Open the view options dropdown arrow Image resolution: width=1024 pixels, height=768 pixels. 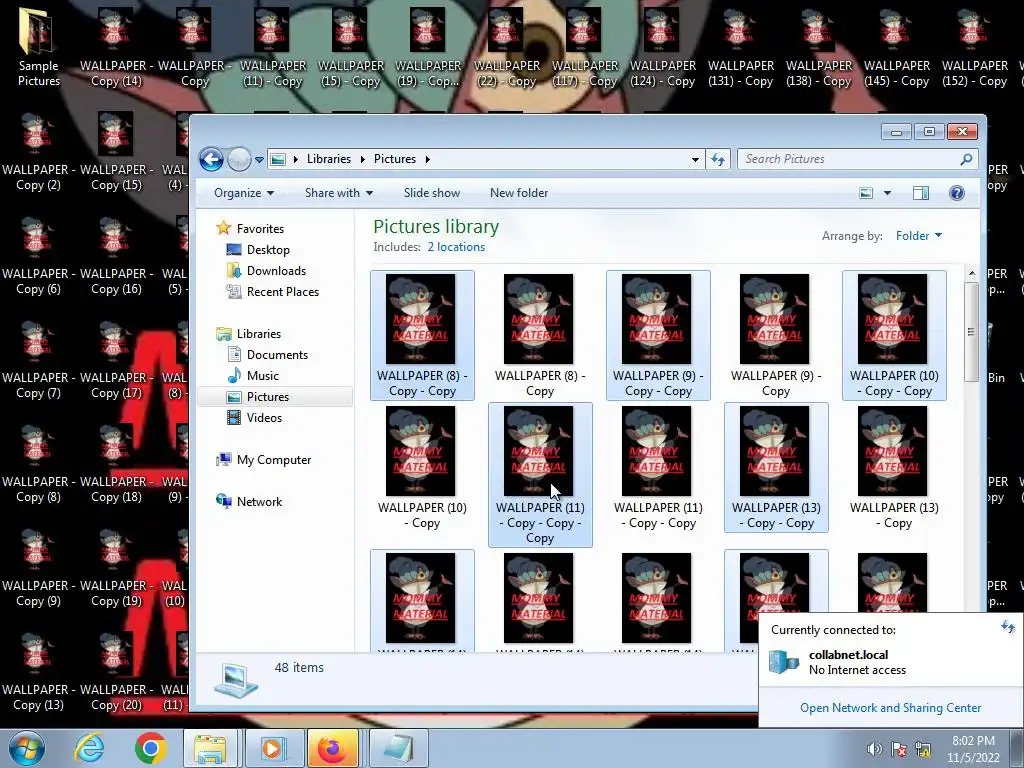887,193
